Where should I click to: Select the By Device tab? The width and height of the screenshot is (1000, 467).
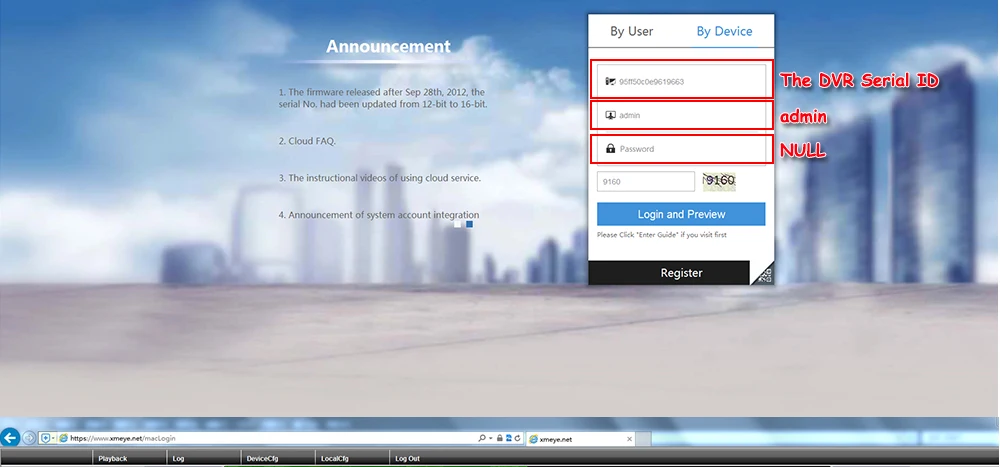724,31
